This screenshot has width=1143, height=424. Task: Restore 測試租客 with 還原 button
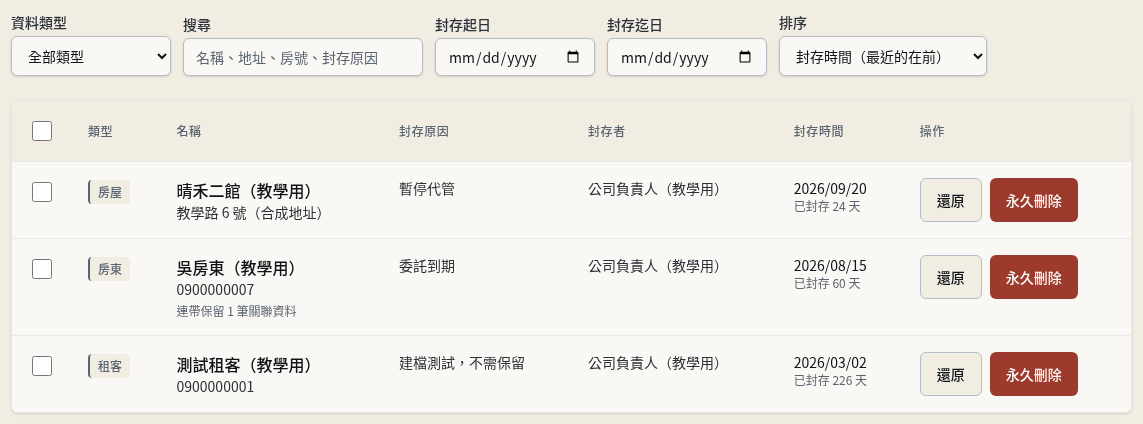[951, 374]
